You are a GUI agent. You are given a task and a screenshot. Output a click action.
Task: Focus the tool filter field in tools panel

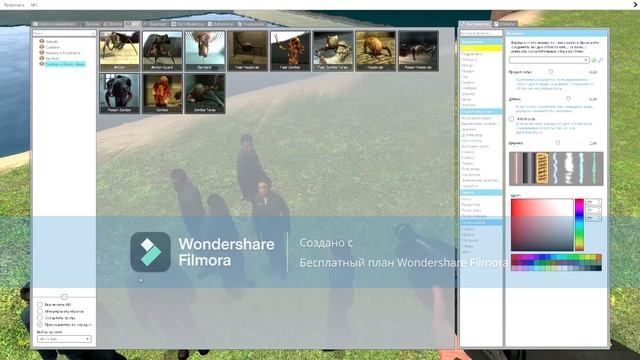tap(481, 33)
